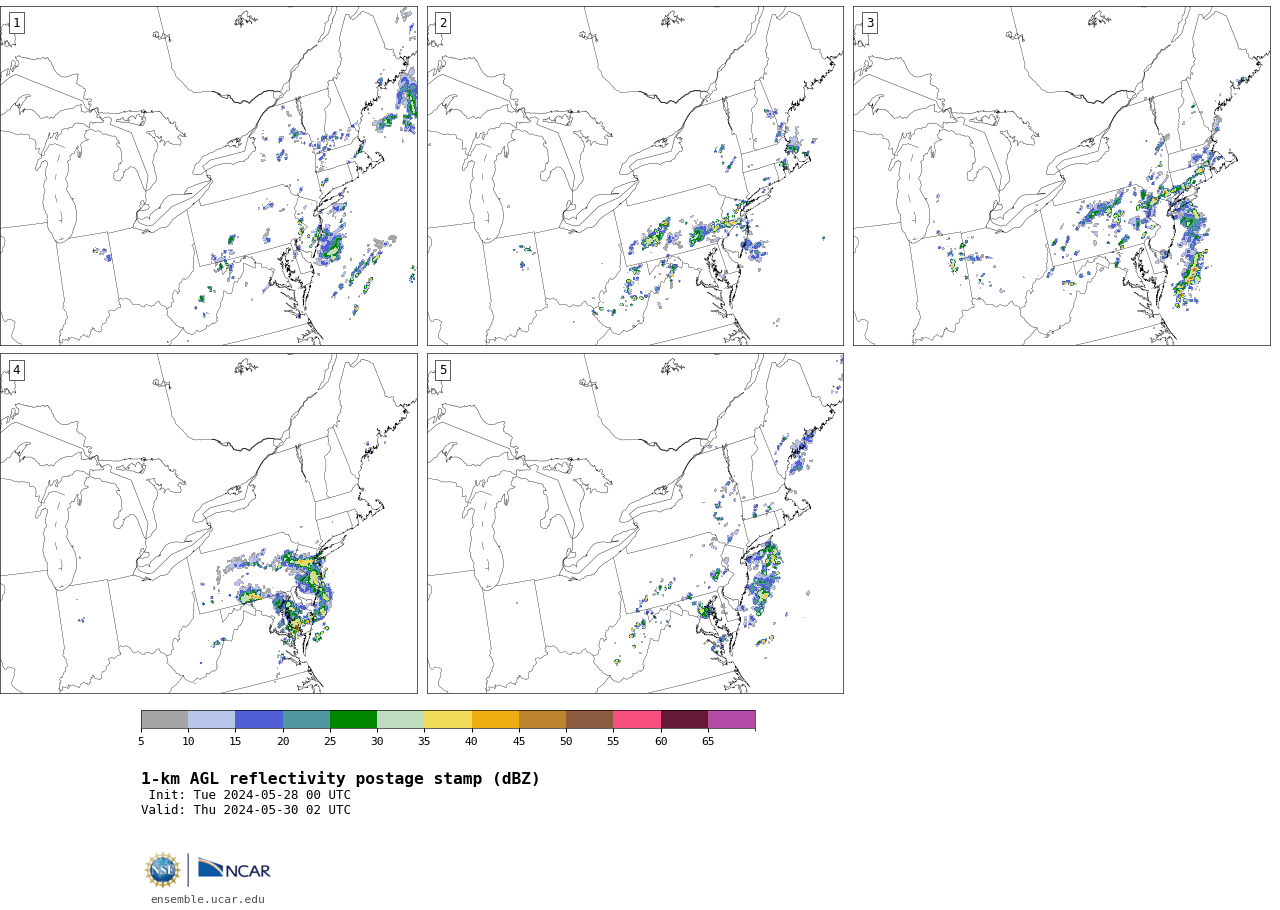Open ensemble member 1 reflectivity map
1280x910 pixels.
coord(208,176)
